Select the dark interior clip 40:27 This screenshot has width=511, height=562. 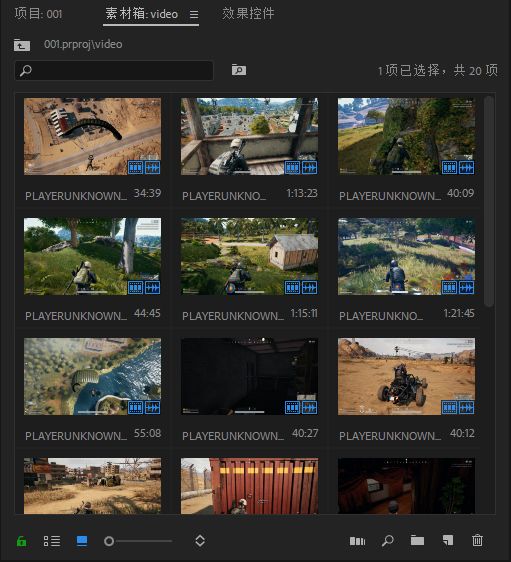click(249, 377)
